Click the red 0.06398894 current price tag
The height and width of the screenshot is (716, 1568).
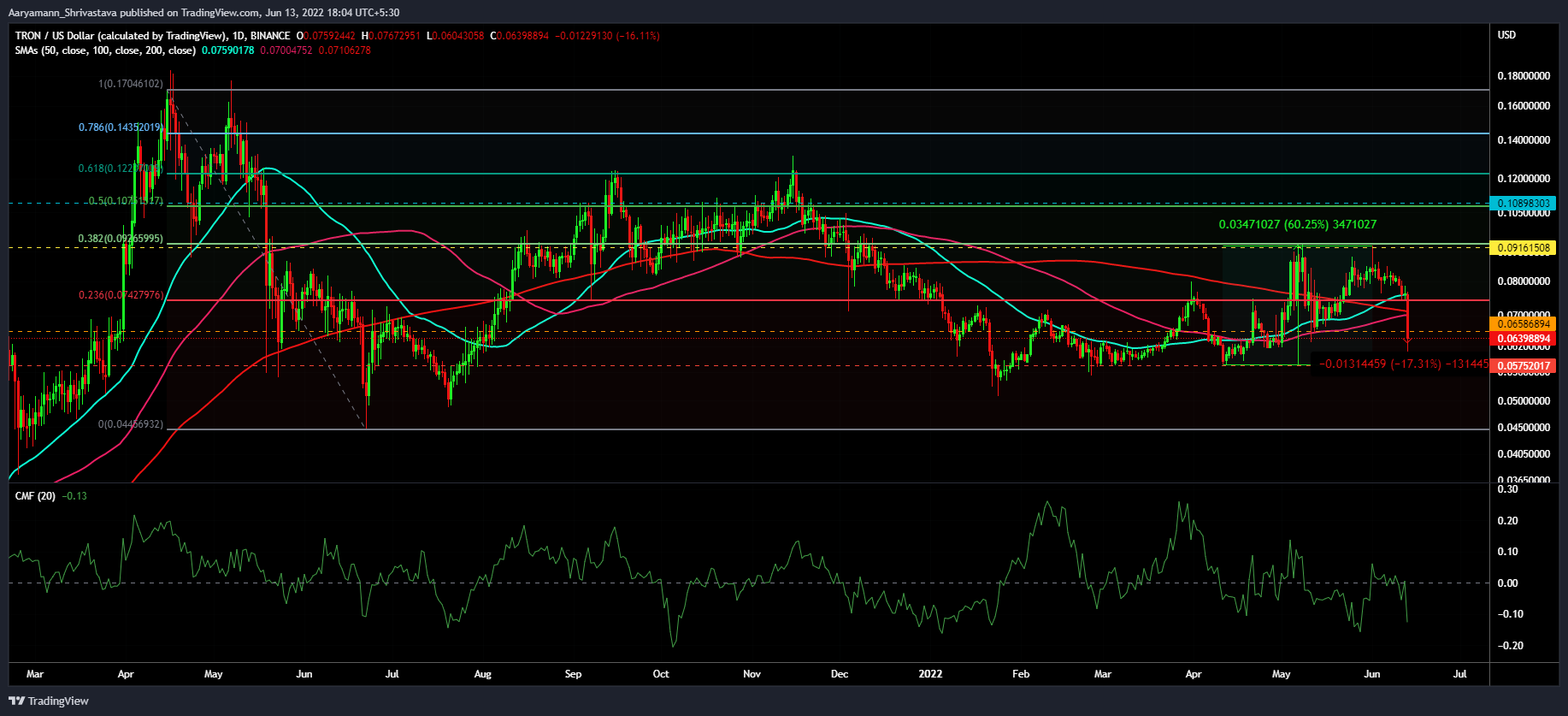pyautogui.click(x=1523, y=339)
